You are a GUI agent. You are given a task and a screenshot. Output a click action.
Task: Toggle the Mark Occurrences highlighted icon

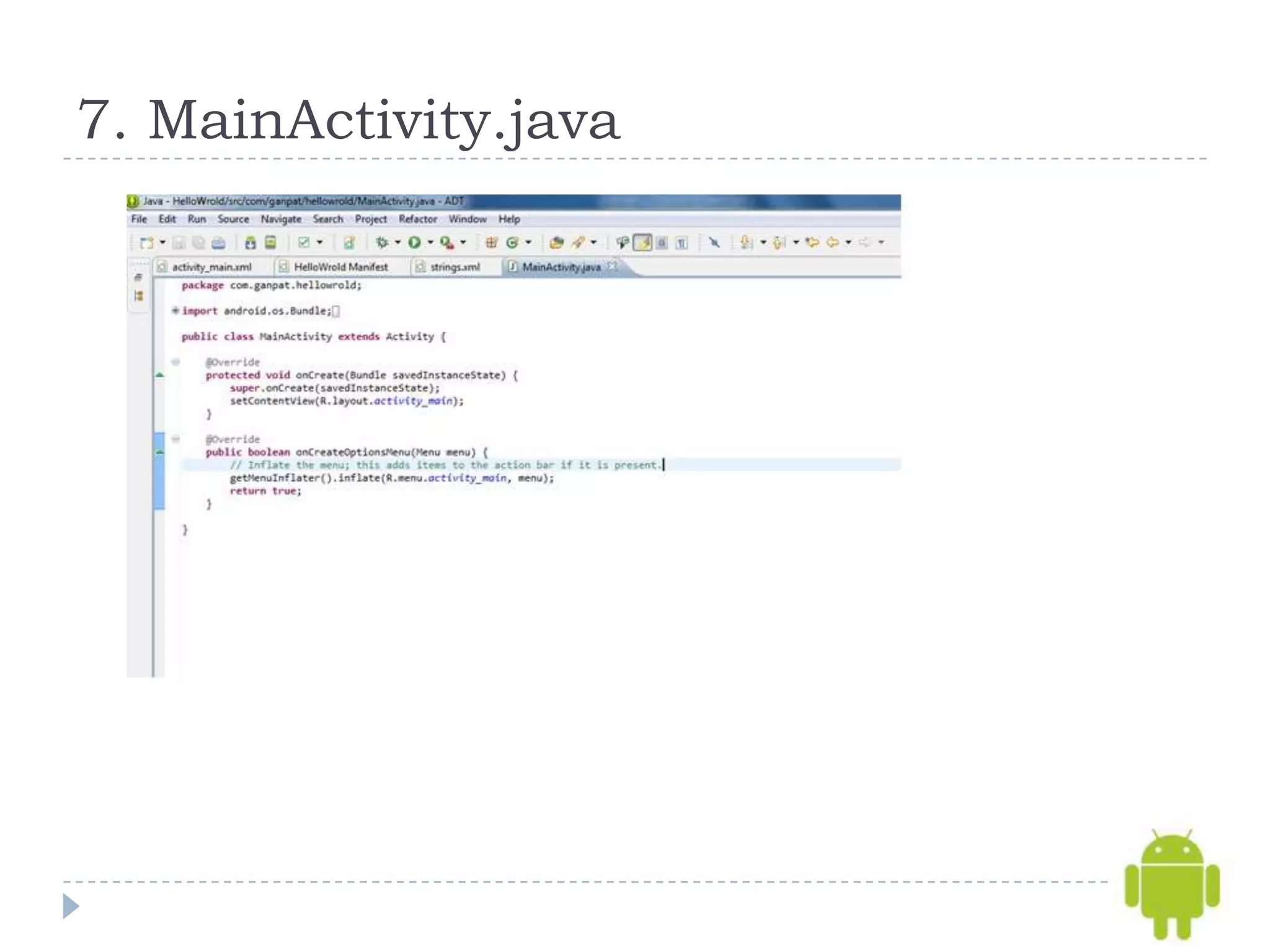[642, 242]
